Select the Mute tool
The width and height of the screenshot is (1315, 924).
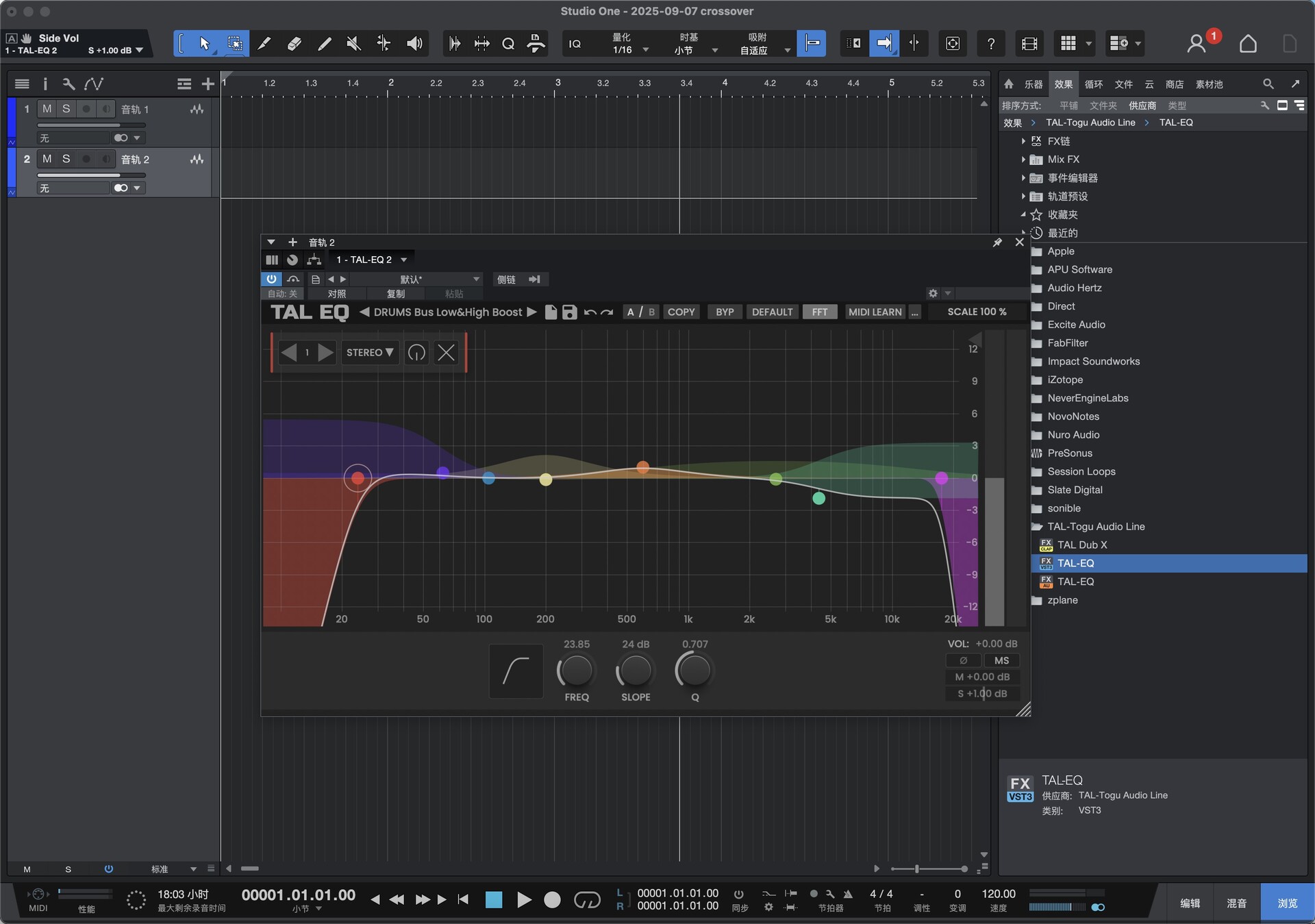(353, 44)
